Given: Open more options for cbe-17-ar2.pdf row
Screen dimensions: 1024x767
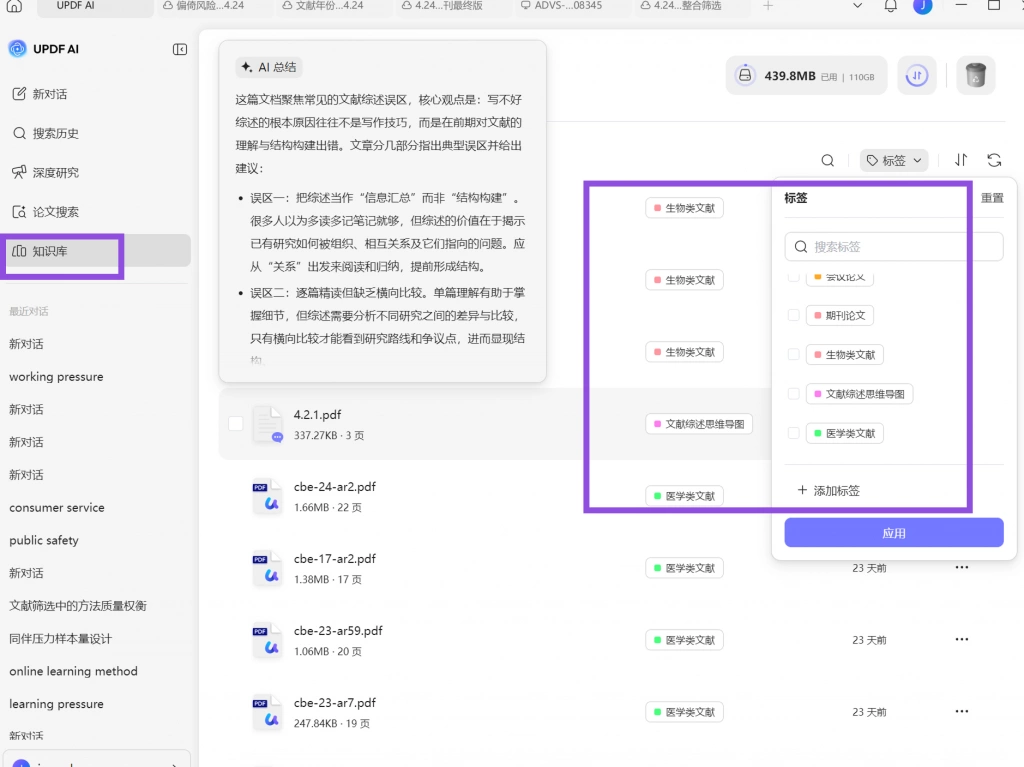Looking at the screenshot, I should click(961, 567).
